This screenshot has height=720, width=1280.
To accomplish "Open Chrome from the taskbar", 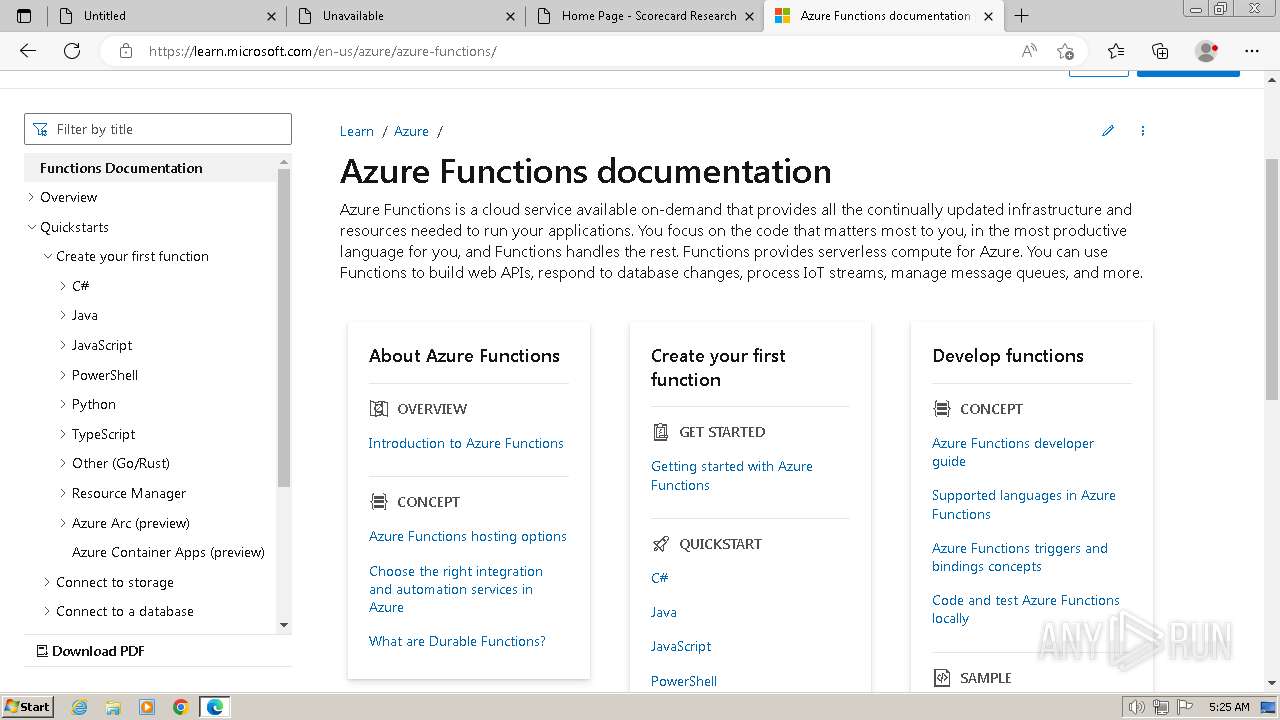I will [181, 707].
